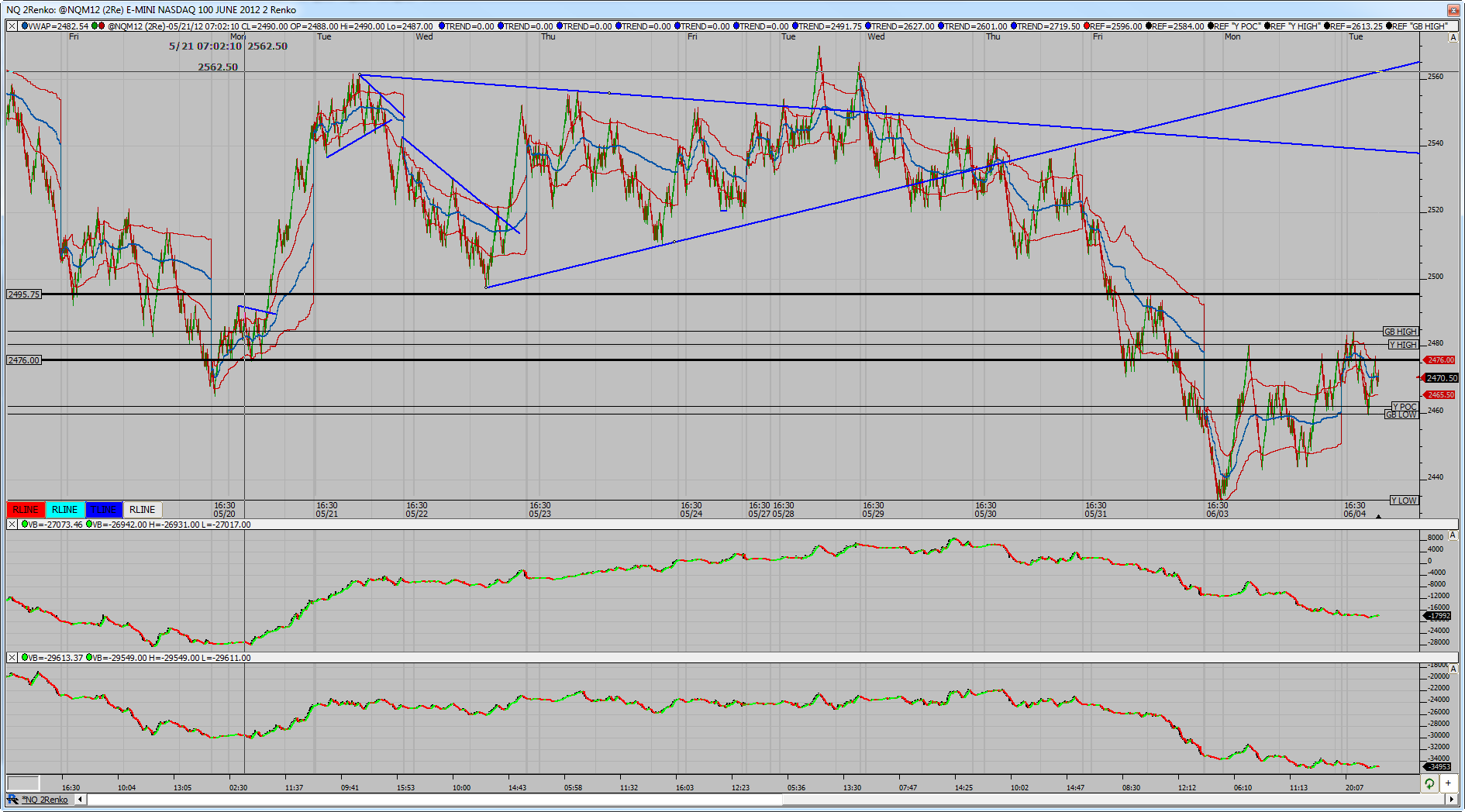Click the 16:30 05/21 date axis label
1465x812 pixels.
[327, 510]
